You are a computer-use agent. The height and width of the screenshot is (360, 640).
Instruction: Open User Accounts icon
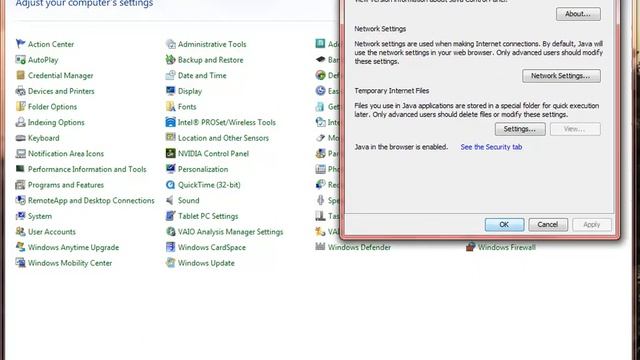(x=20, y=231)
